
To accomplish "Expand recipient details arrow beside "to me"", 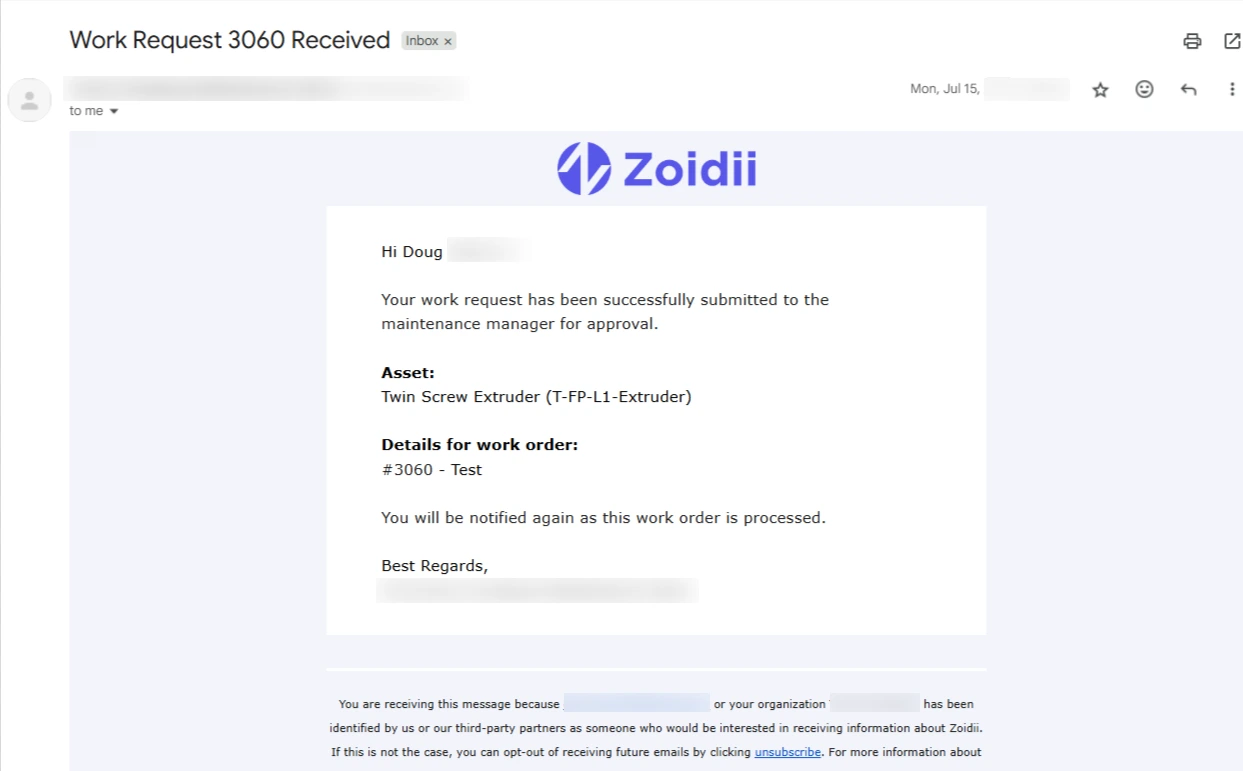I will [114, 111].
